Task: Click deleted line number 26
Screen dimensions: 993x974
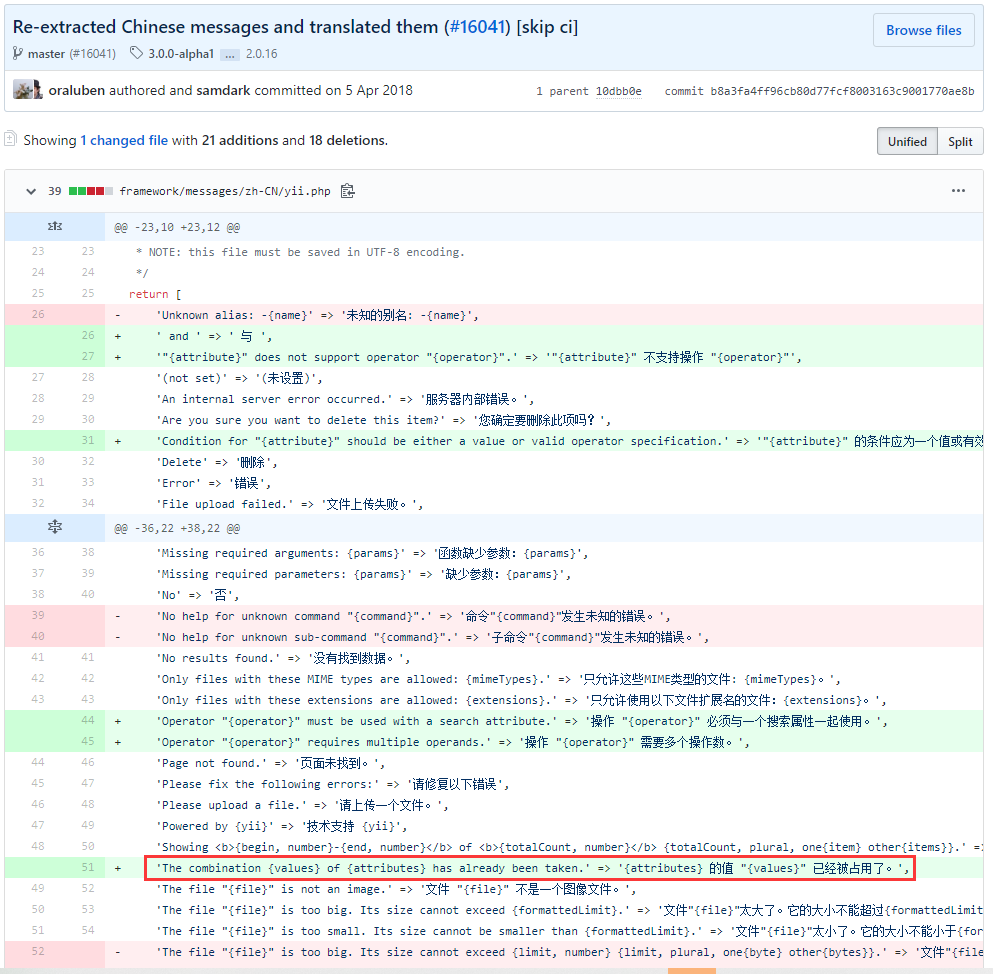Action: pyautogui.click(x=38, y=314)
